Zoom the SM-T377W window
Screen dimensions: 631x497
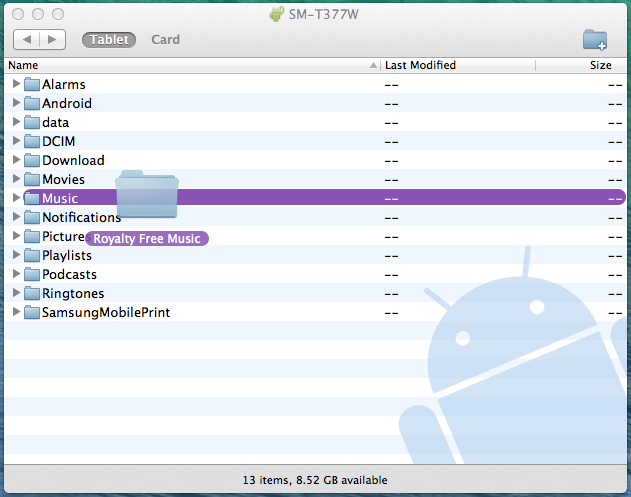point(58,14)
